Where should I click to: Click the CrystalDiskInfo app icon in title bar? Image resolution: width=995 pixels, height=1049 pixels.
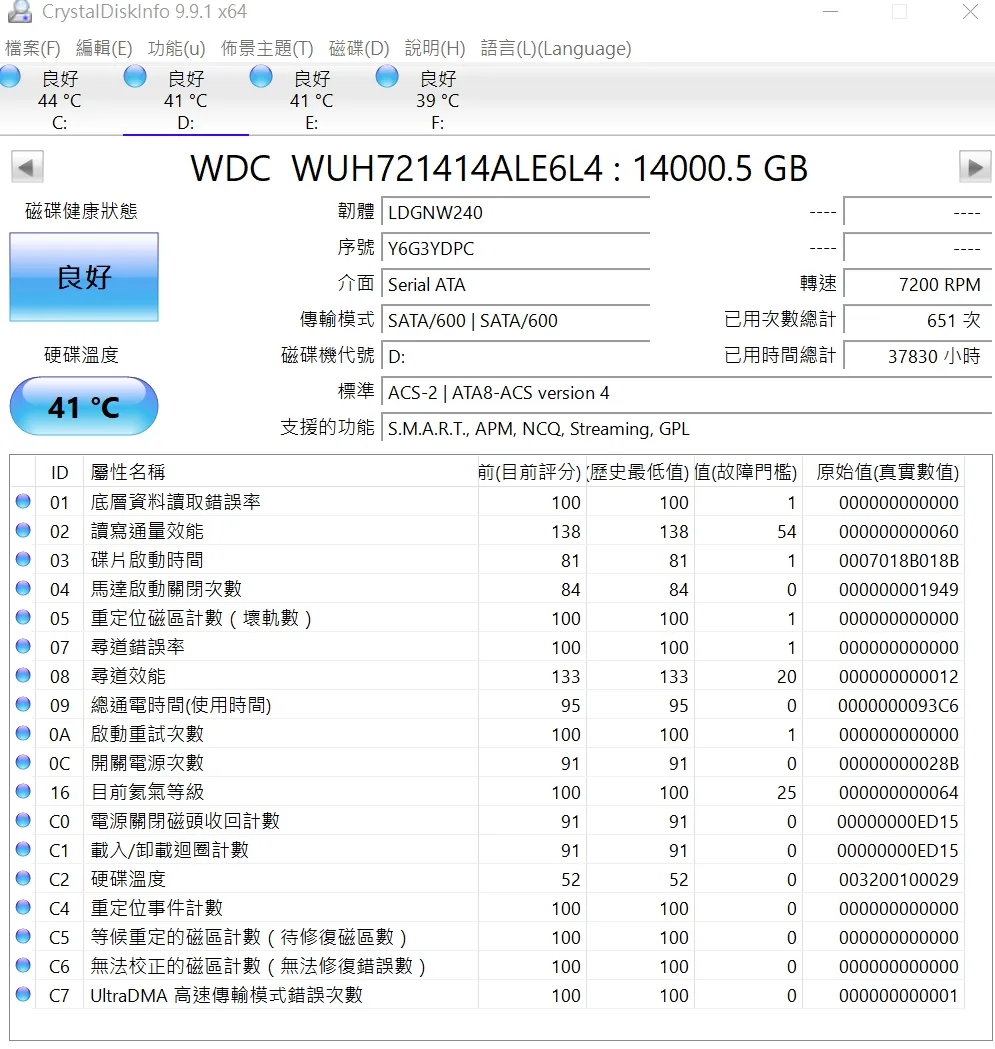[x=19, y=11]
